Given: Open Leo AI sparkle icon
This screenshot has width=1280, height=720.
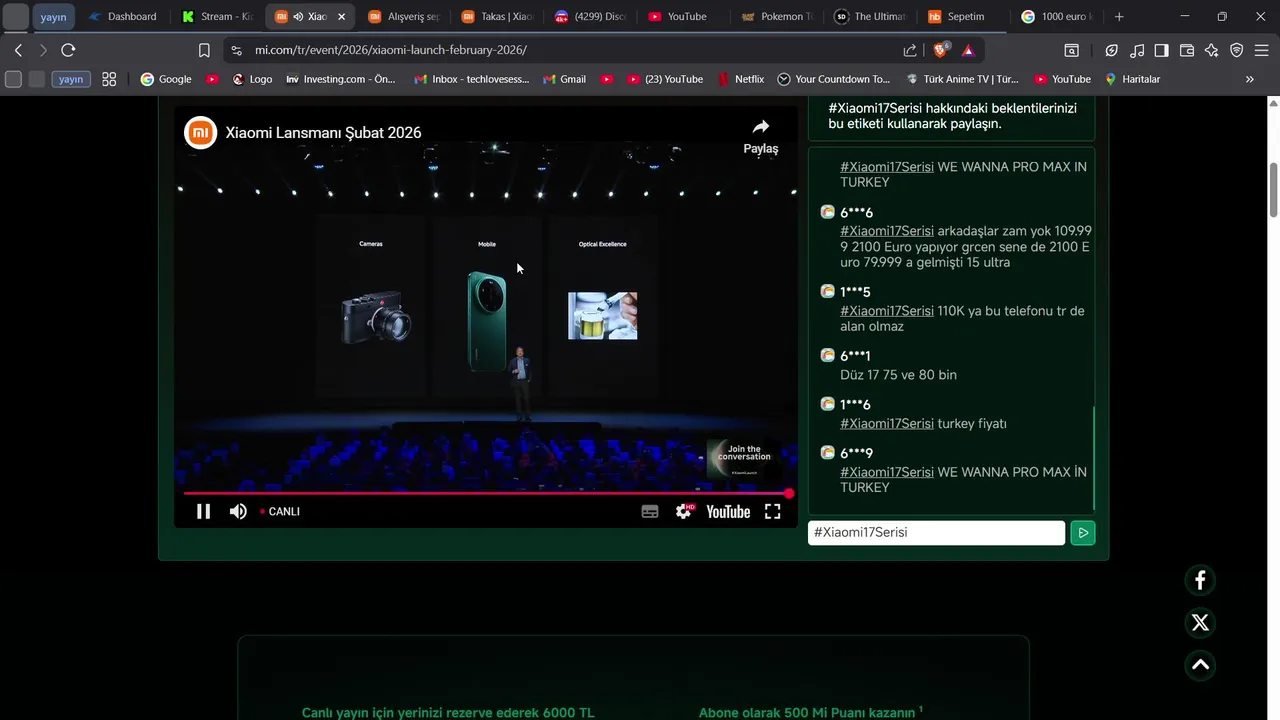Looking at the screenshot, I should point(1212,50).
